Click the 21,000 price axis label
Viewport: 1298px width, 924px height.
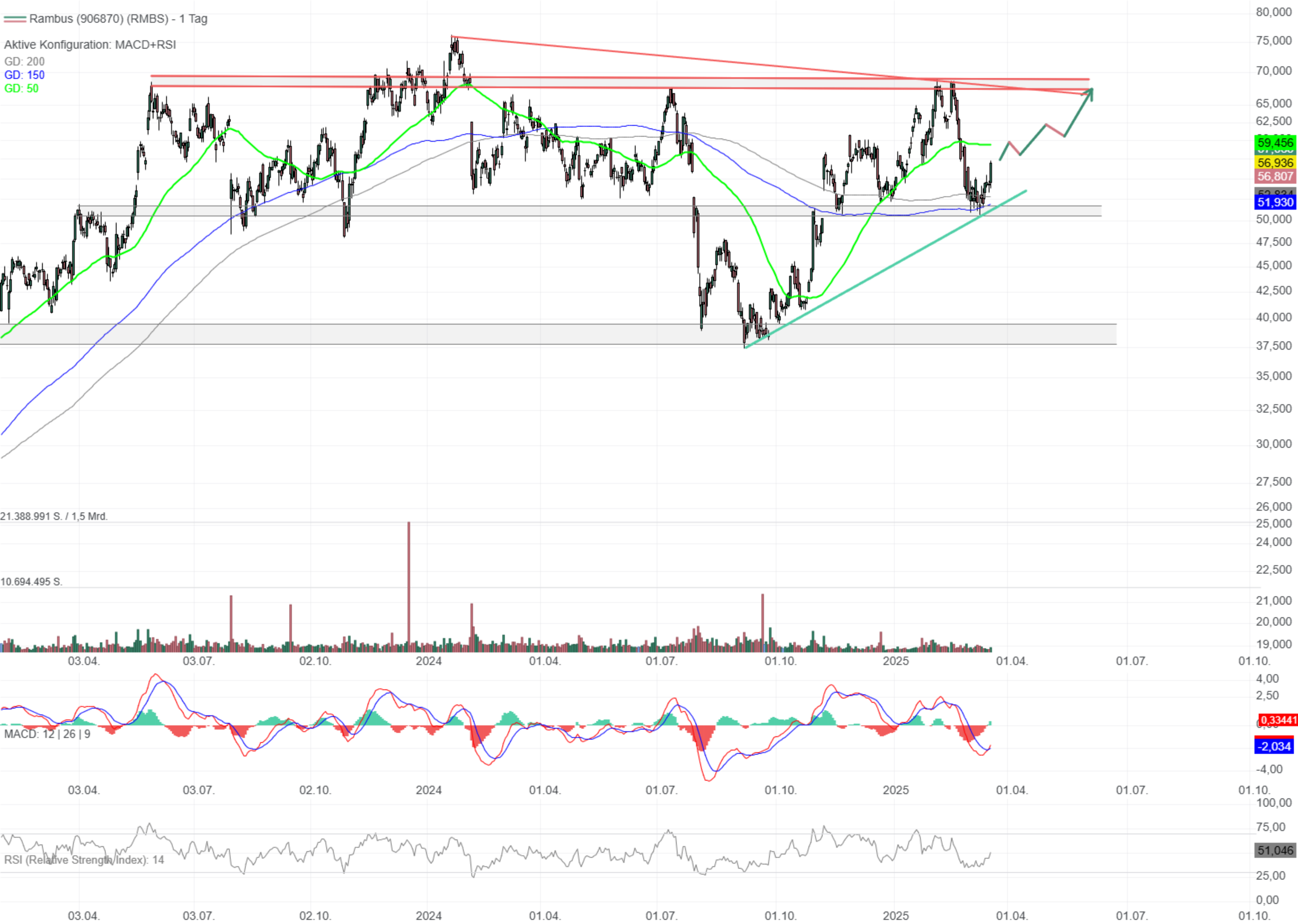[1274, 601]
